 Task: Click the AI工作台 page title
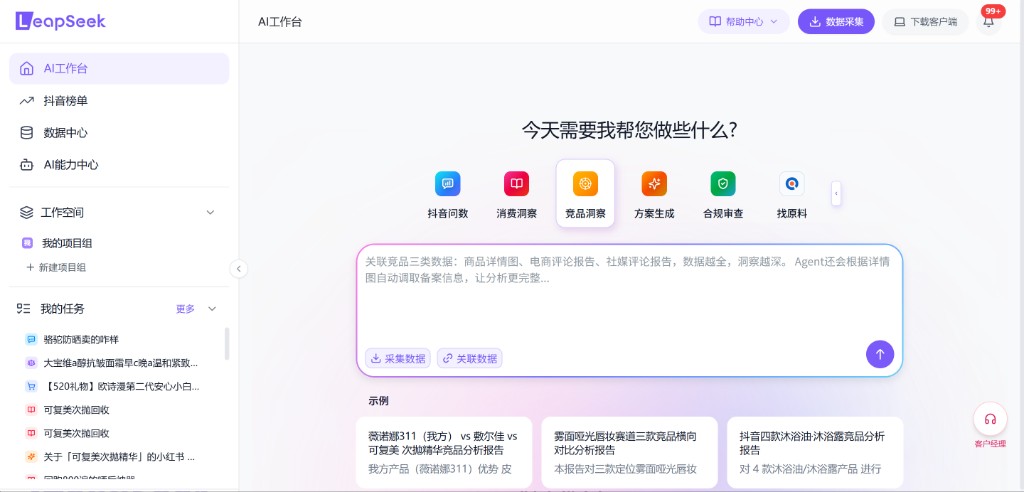pos(280,22)
